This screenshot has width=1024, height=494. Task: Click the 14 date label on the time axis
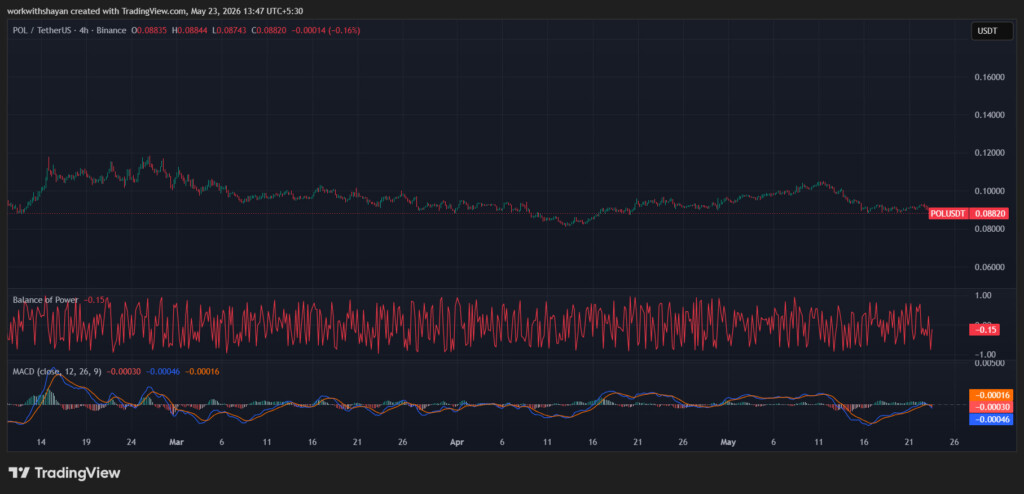[x=41, y=442]
